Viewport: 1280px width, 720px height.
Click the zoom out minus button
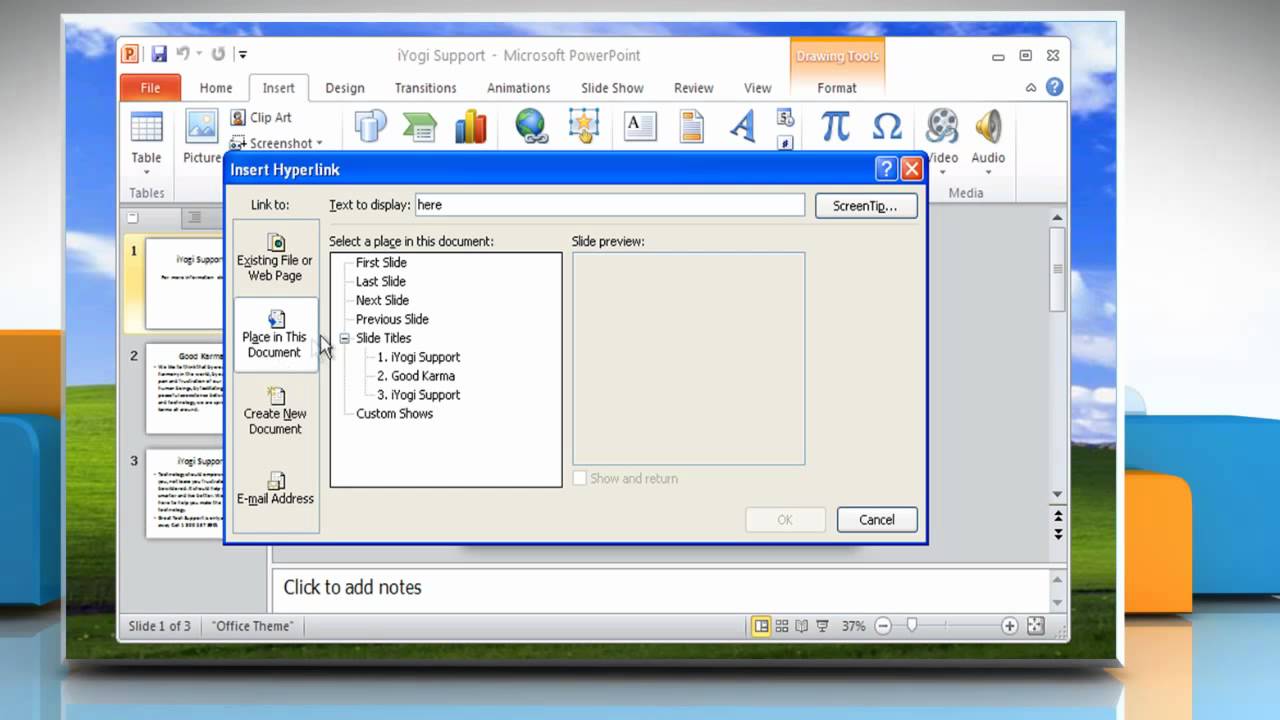click(883, 626)
